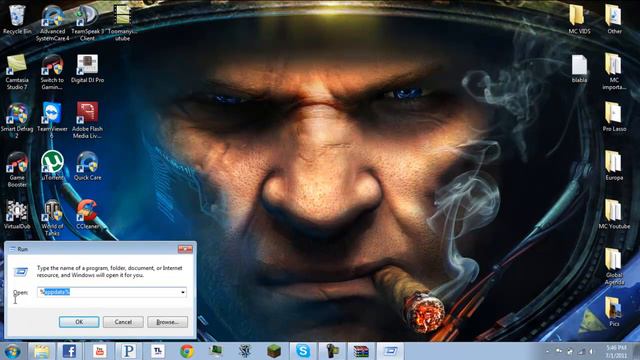The image size is (640, 360).
Task: Open the Recycle Bin desktop icon
Action: (17, 20)
